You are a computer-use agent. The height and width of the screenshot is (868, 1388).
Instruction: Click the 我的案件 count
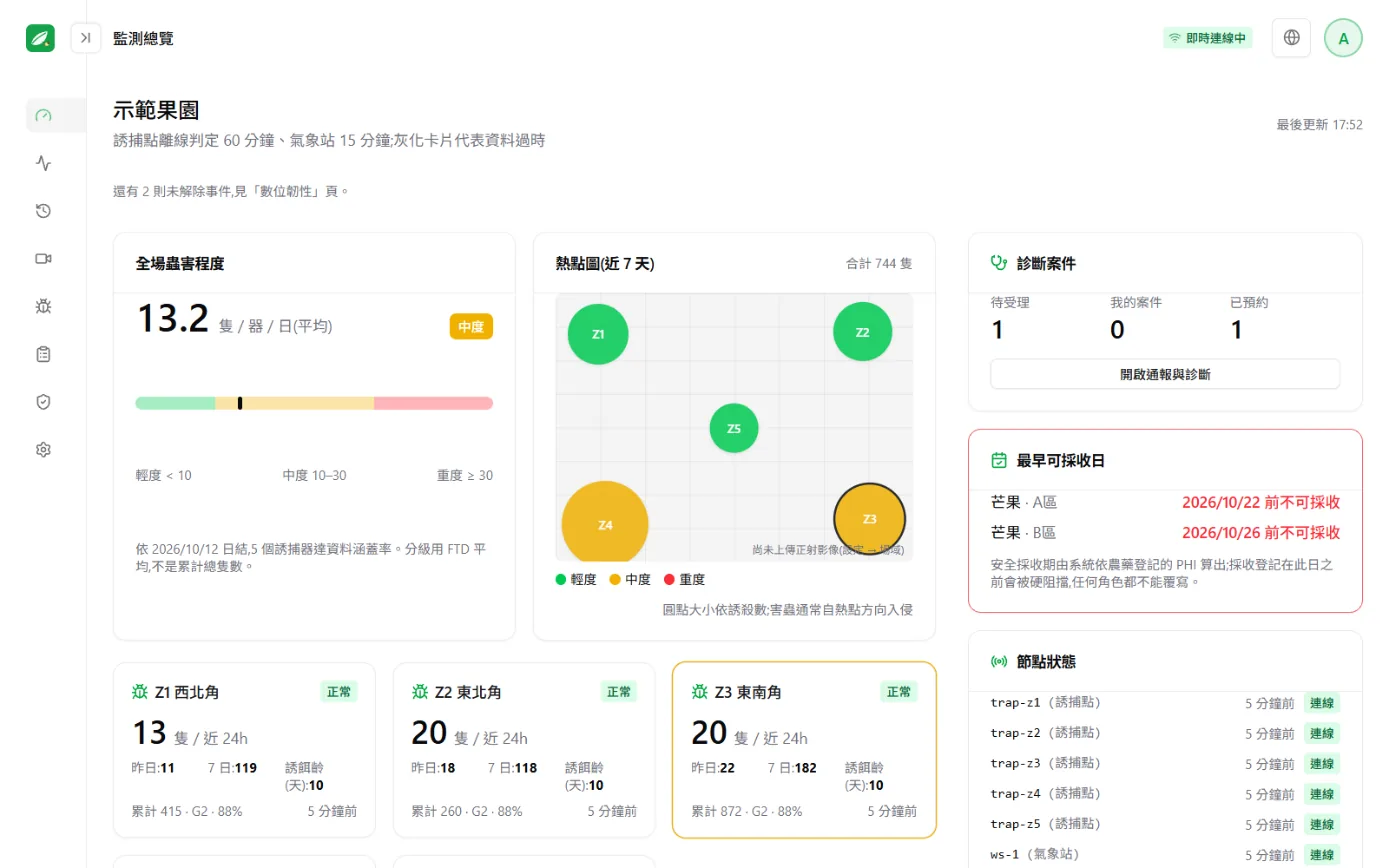coord(1117,330)
